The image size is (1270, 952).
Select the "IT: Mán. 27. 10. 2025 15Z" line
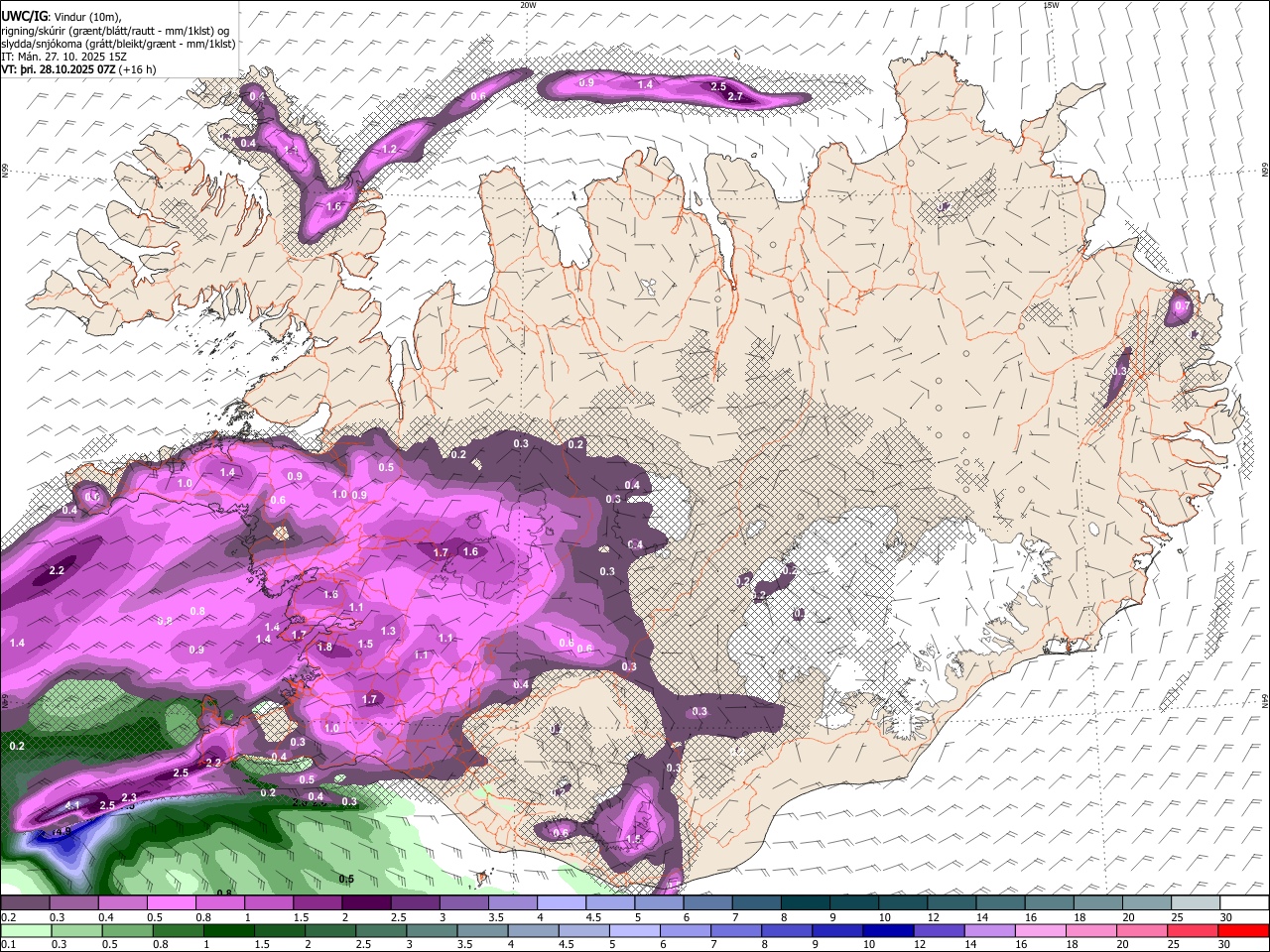coord(63,58)
